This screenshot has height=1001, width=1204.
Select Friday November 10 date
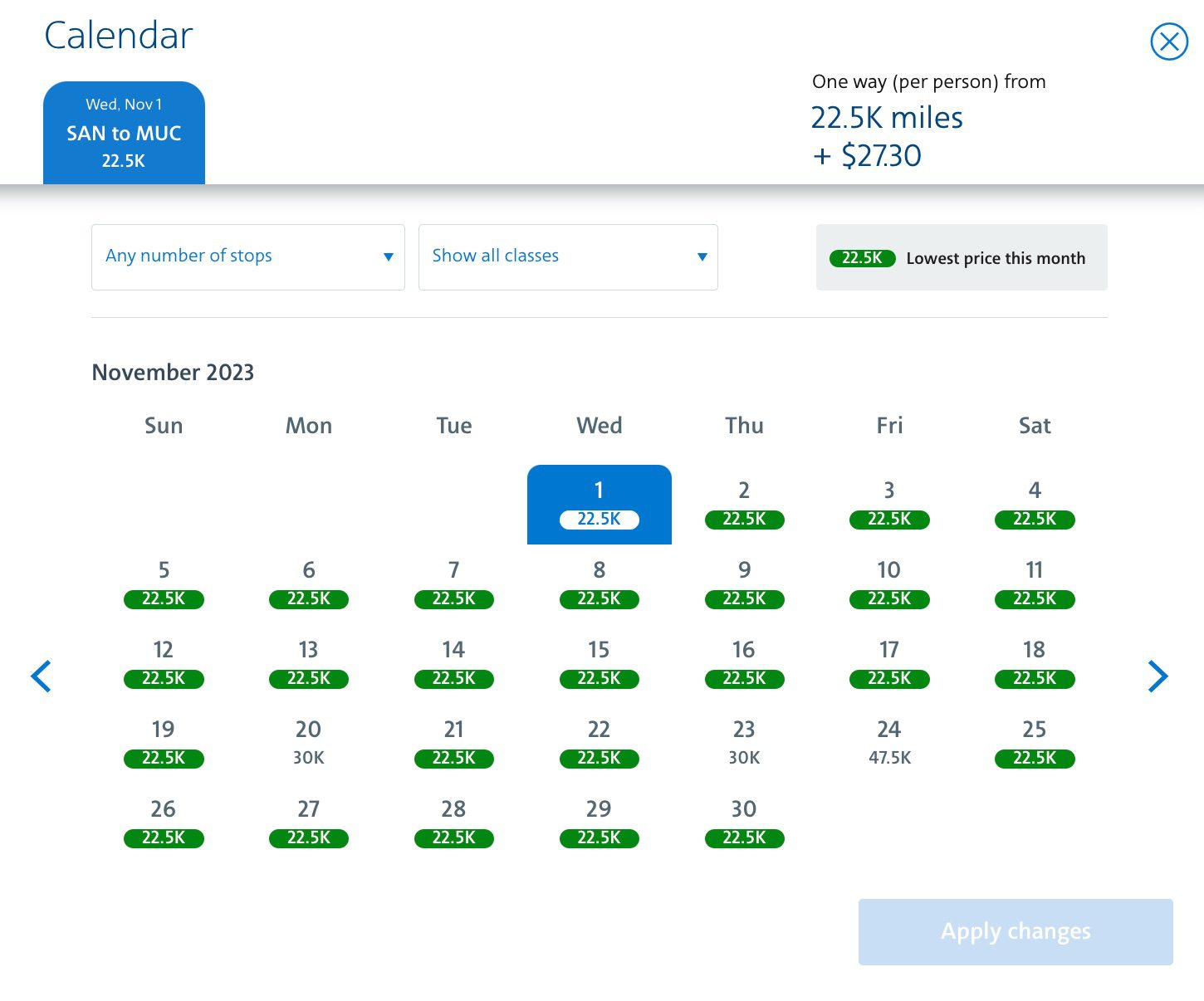(889, 583)
